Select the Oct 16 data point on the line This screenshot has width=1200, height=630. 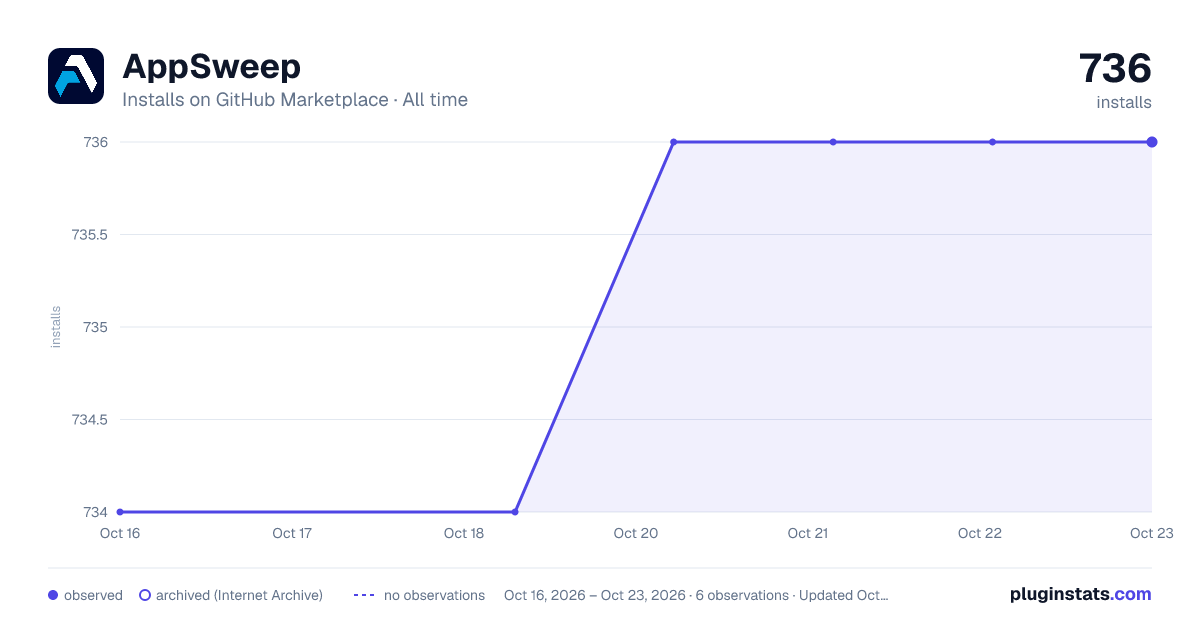120,512
